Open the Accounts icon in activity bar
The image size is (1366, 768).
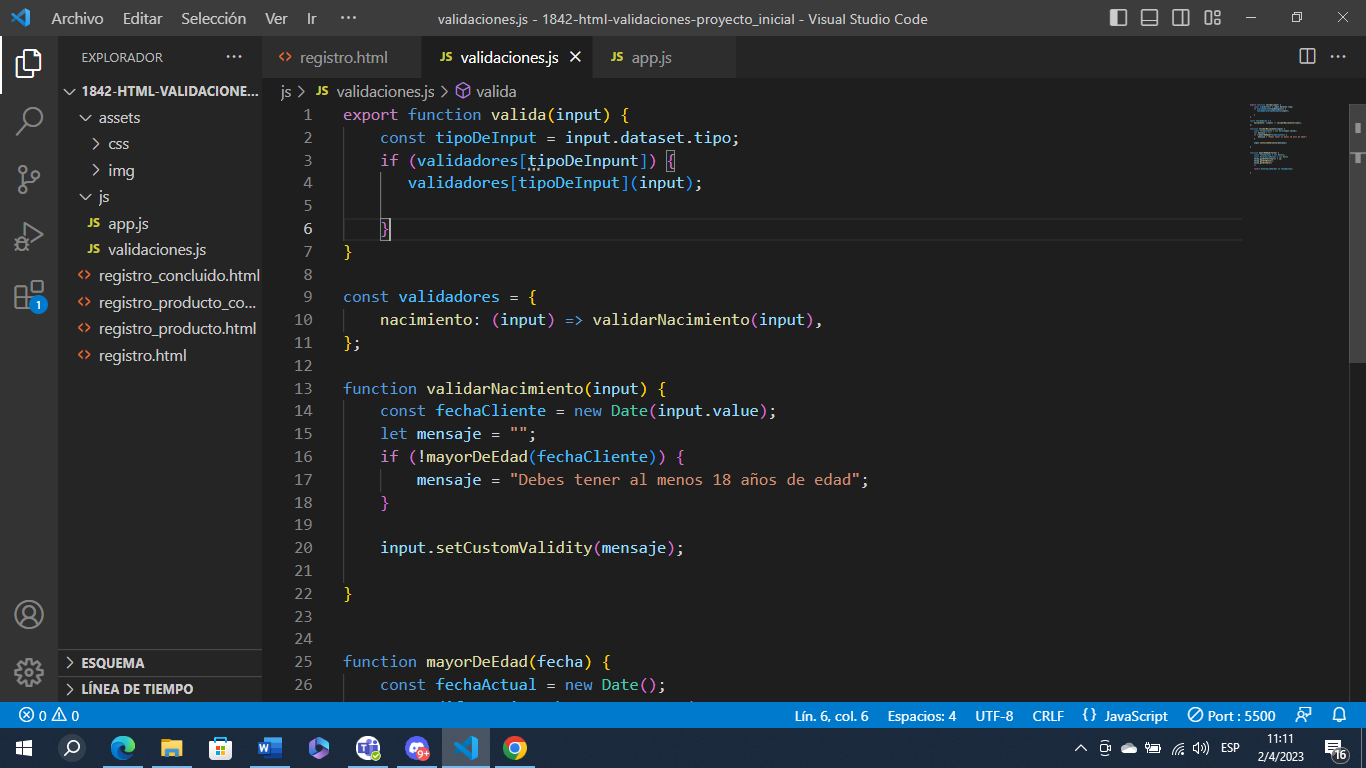29,614
